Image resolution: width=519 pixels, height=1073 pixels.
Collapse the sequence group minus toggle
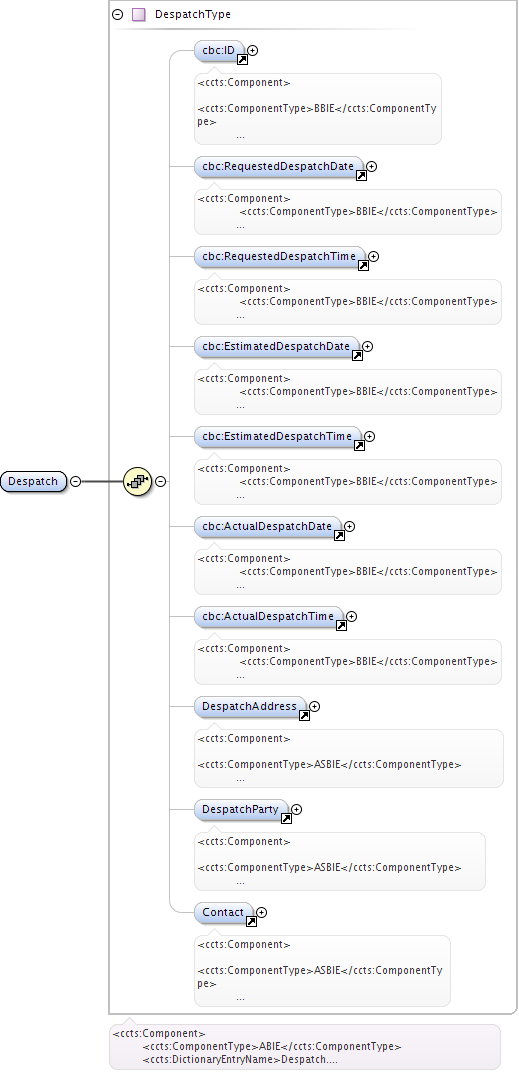pos(160,481)
